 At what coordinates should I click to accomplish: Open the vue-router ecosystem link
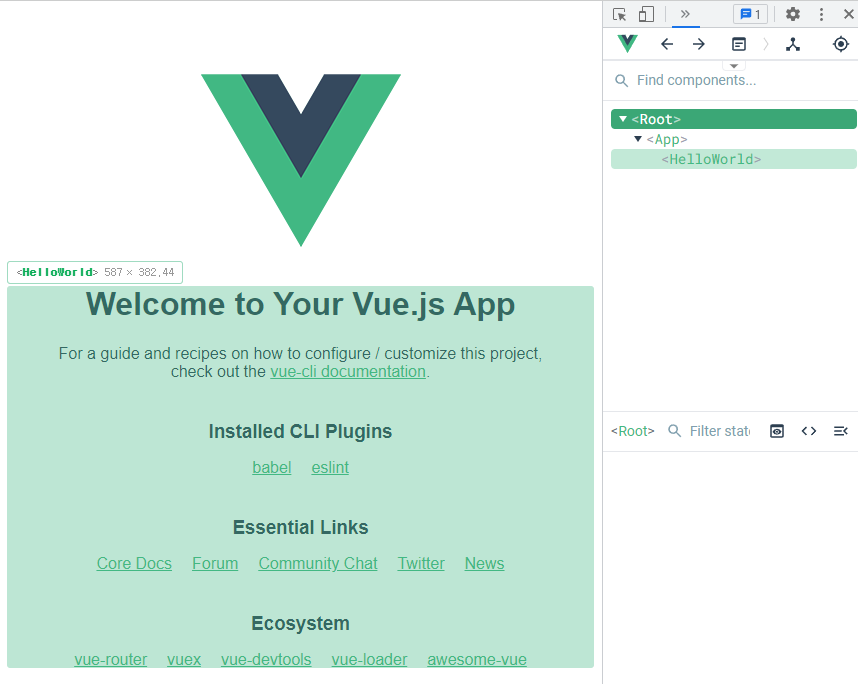[x=111, y=659]
